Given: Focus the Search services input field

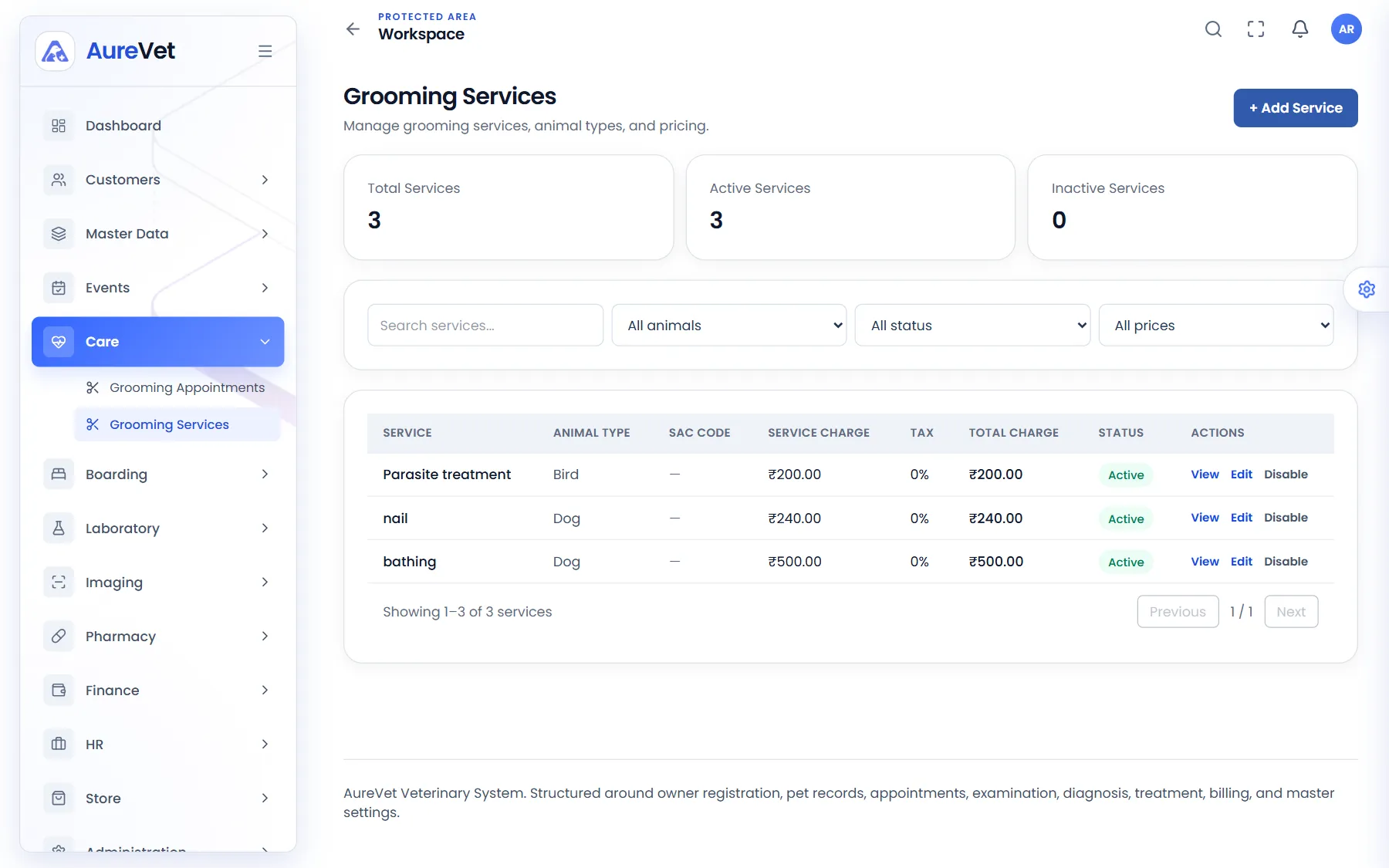Looking at the screenshot, I should click(x=485, y=325).
